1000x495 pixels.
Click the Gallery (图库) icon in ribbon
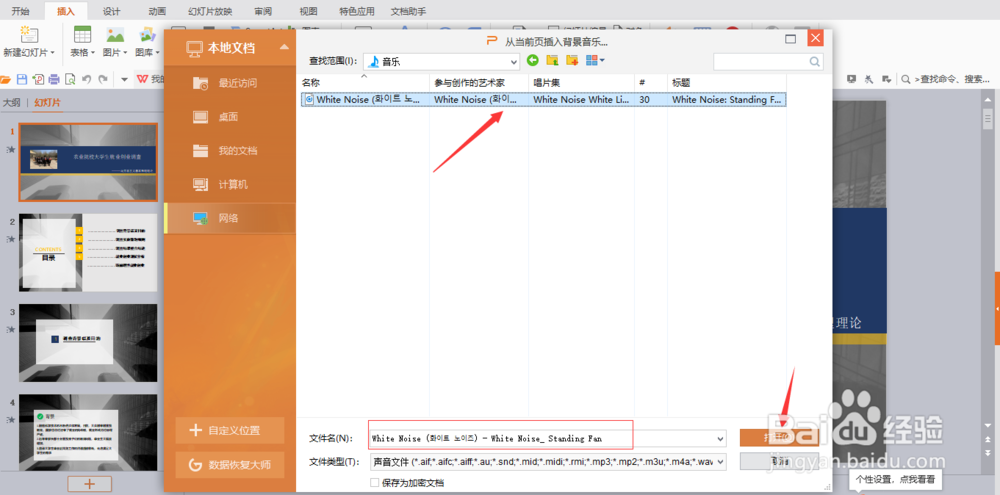click(147, 34)
